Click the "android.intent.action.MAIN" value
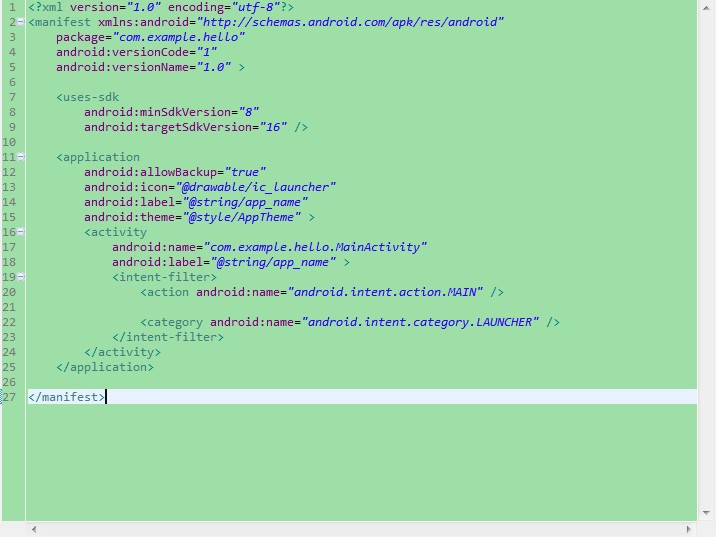 pos(385,292)
